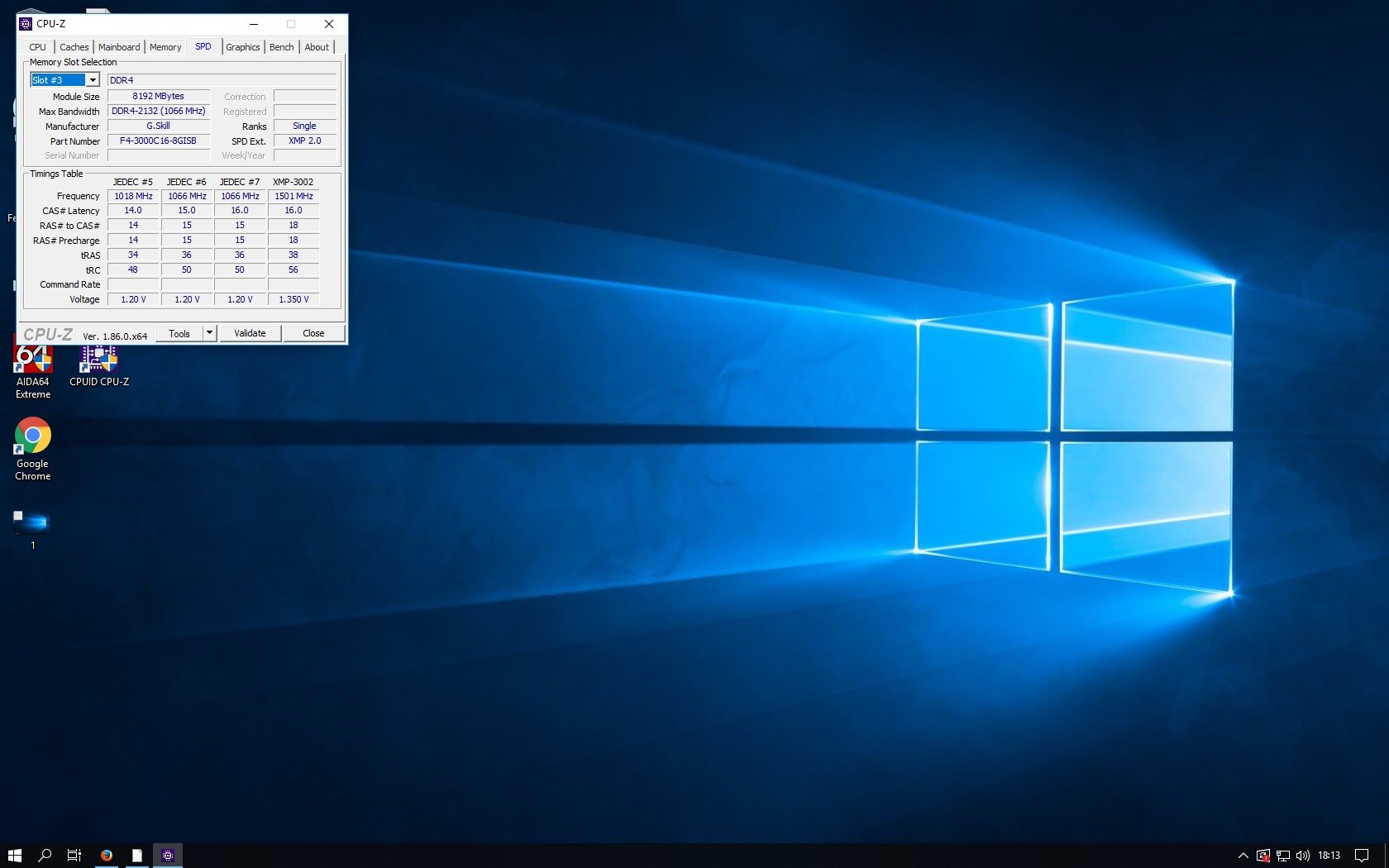The image size is (1389, 868).
Task: Switch to Firefox in the taskbar
Action: (107, 856)
